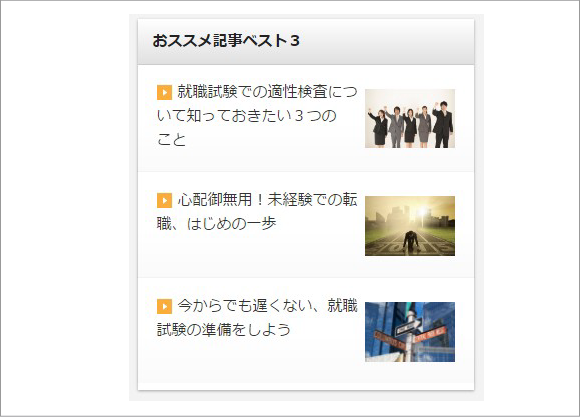The image size is (580, 417).
Task: Click the text line いて知っておきたい3つの
Action: click(x=246, y=116)
